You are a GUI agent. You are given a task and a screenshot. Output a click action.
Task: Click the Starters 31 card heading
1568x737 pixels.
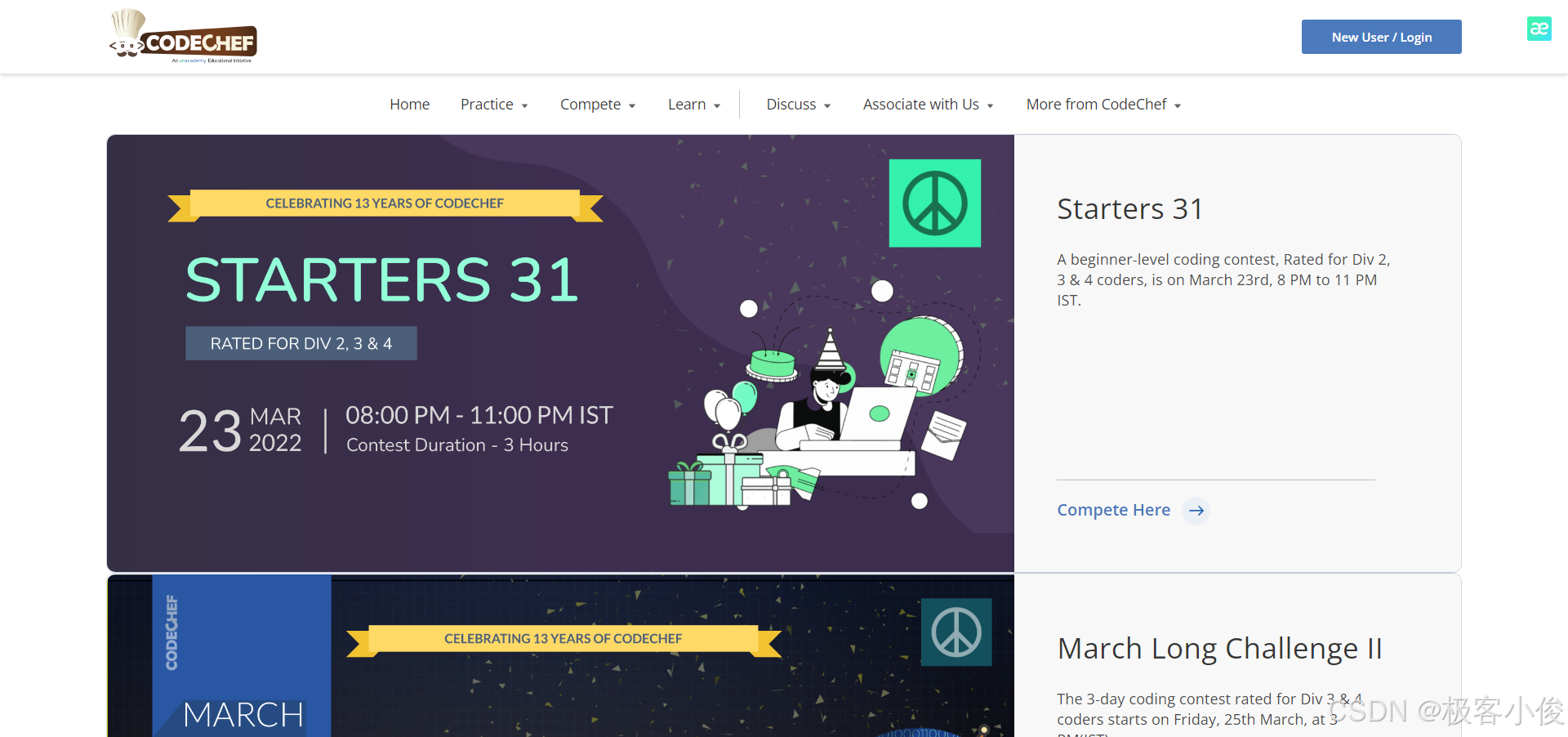(1130, 209)
